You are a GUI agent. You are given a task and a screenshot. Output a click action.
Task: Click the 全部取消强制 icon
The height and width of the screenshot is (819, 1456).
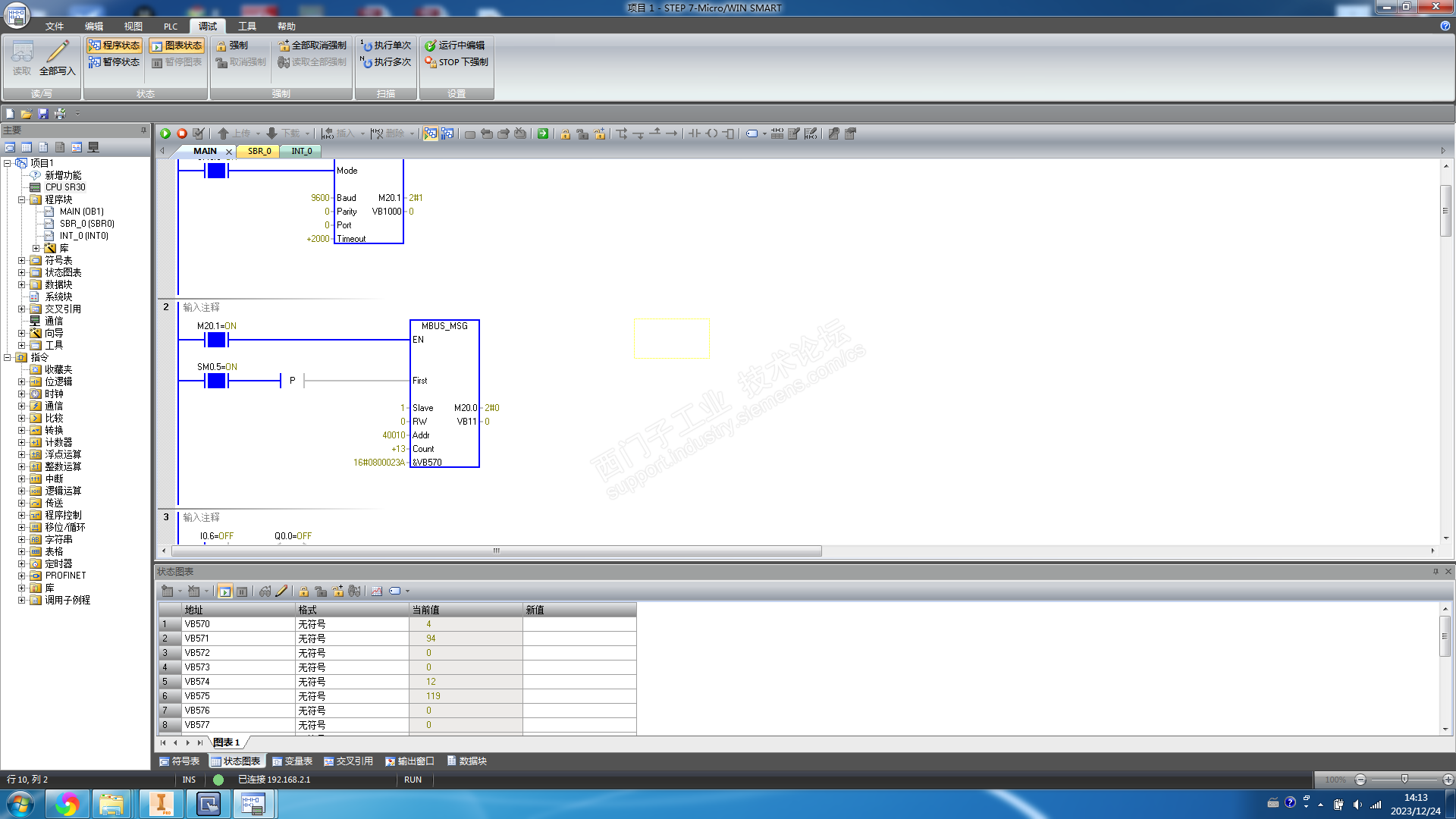[x=284, y=45]
